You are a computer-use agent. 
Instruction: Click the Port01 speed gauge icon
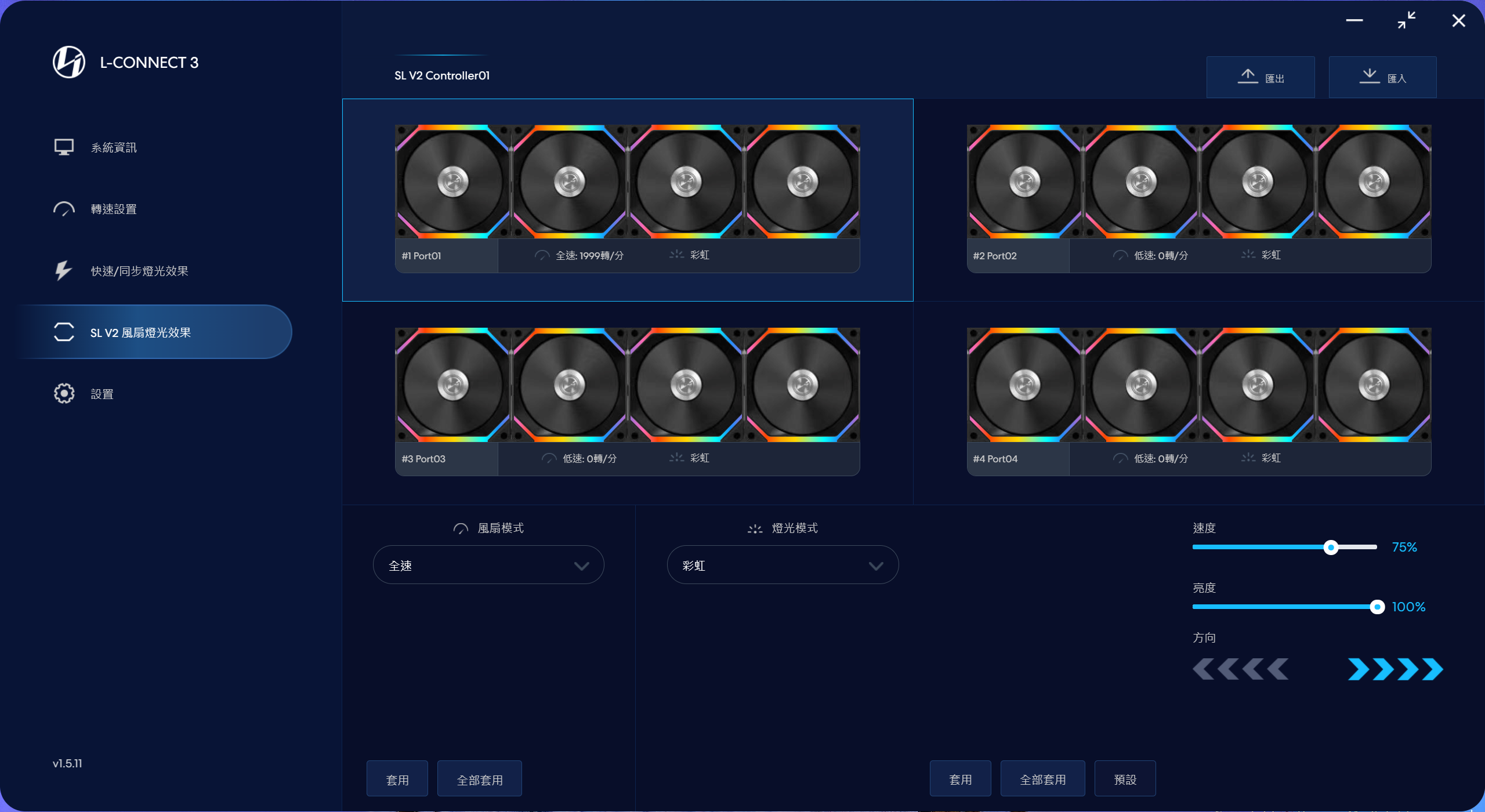(x=542, y=255)
